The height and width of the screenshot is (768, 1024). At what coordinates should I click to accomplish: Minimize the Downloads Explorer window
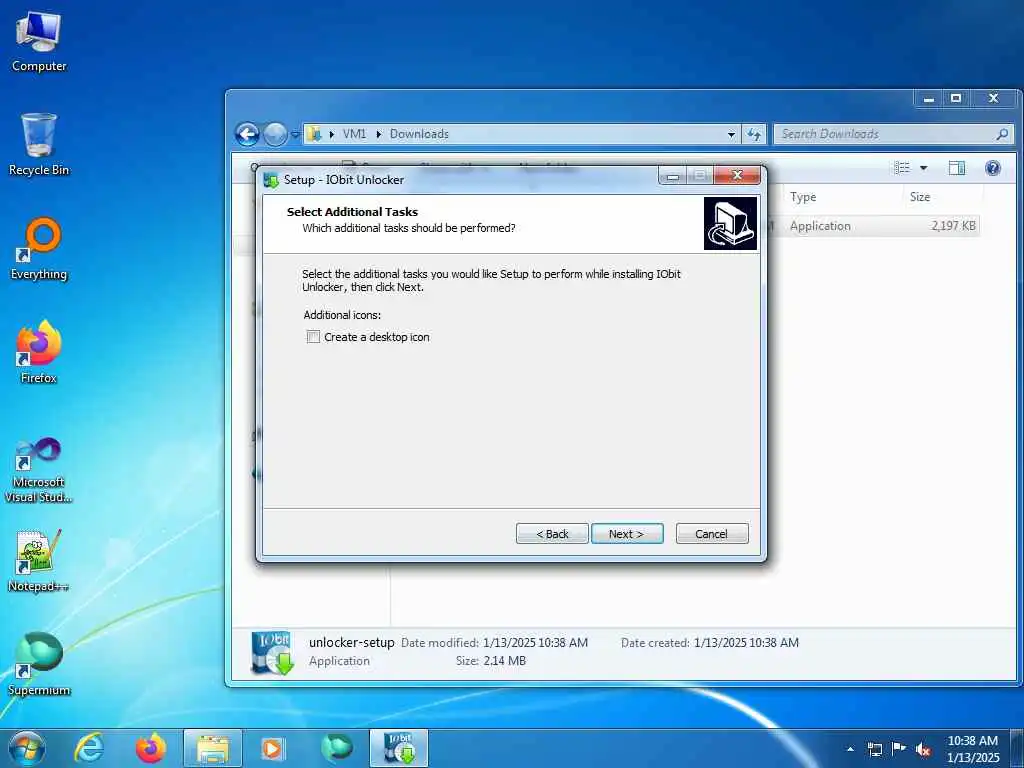tap(929, 99)
